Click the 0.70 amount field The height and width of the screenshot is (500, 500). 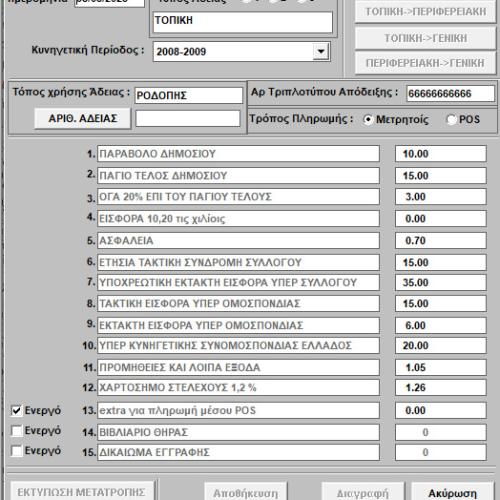[x=441, y=240]
